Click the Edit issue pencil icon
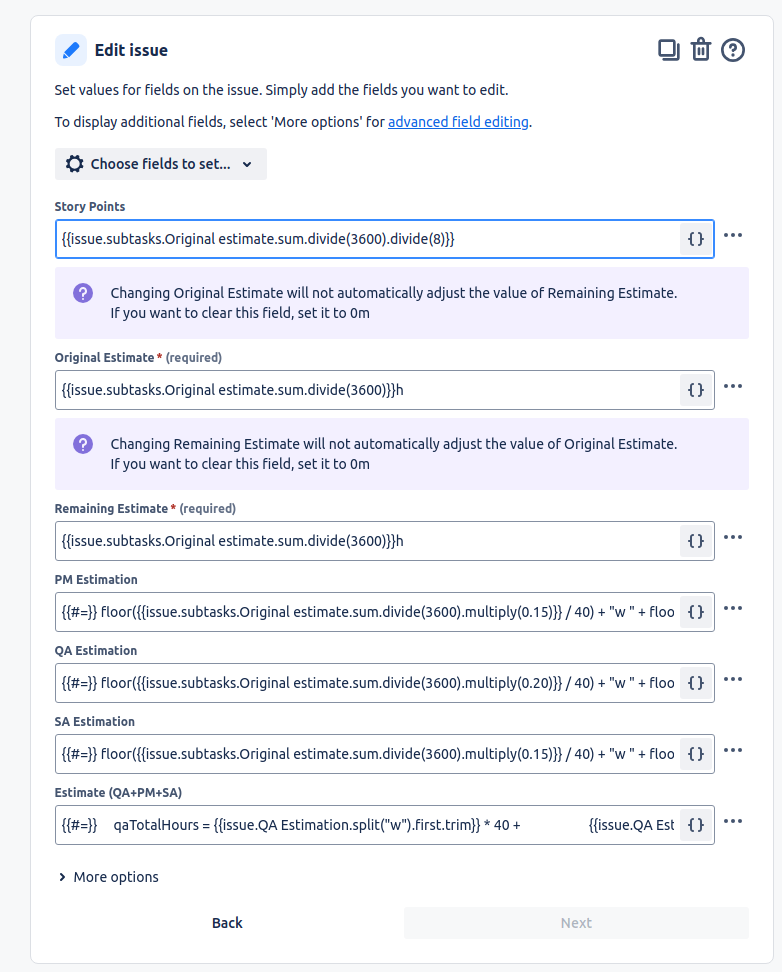Screen dimensions: 782x972 (69, 49)
